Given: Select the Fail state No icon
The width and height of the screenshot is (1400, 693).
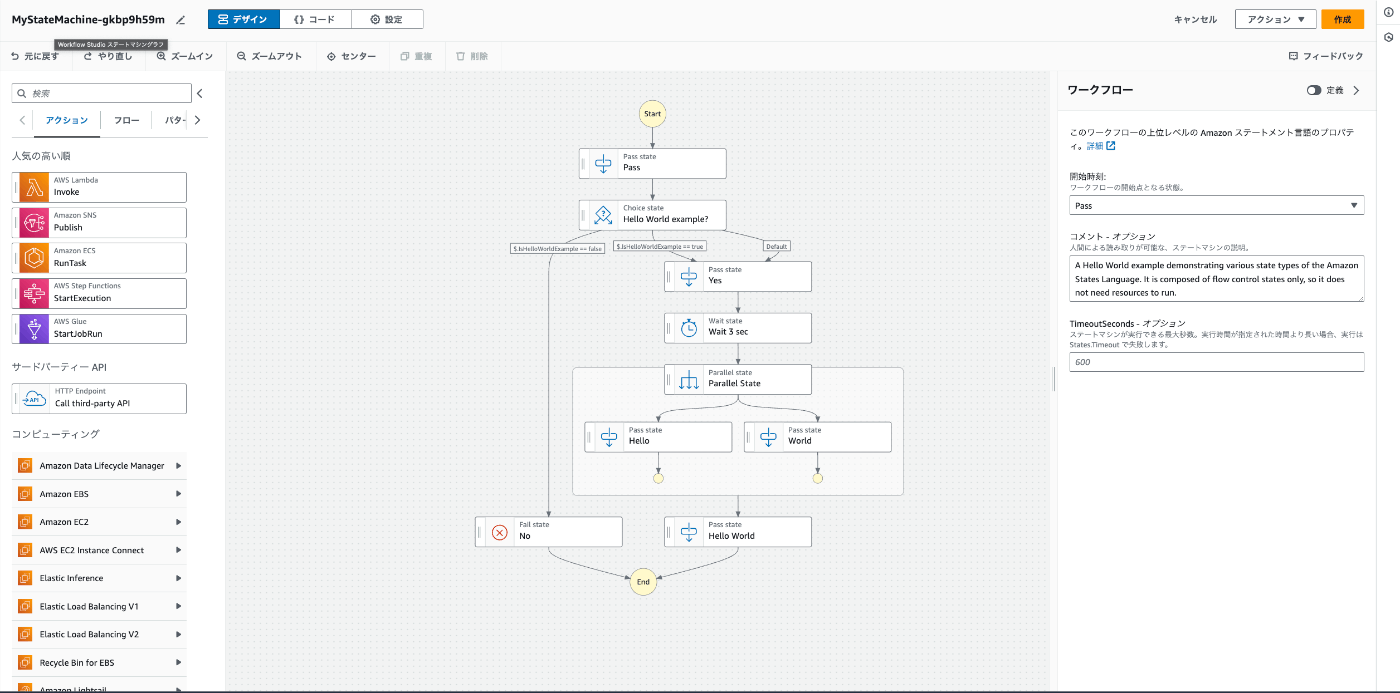Looking at the screenshot, I should tap(499, 532).
